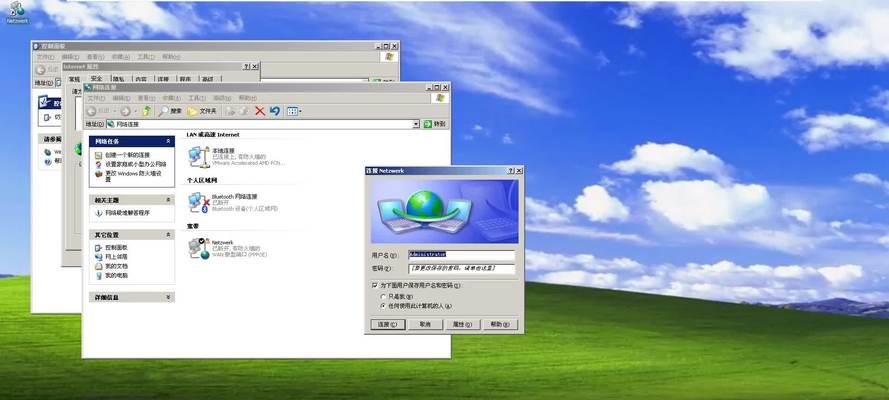Open File menu in Control Panel window
Screen dimensions: 889x400
coord(45,57)
